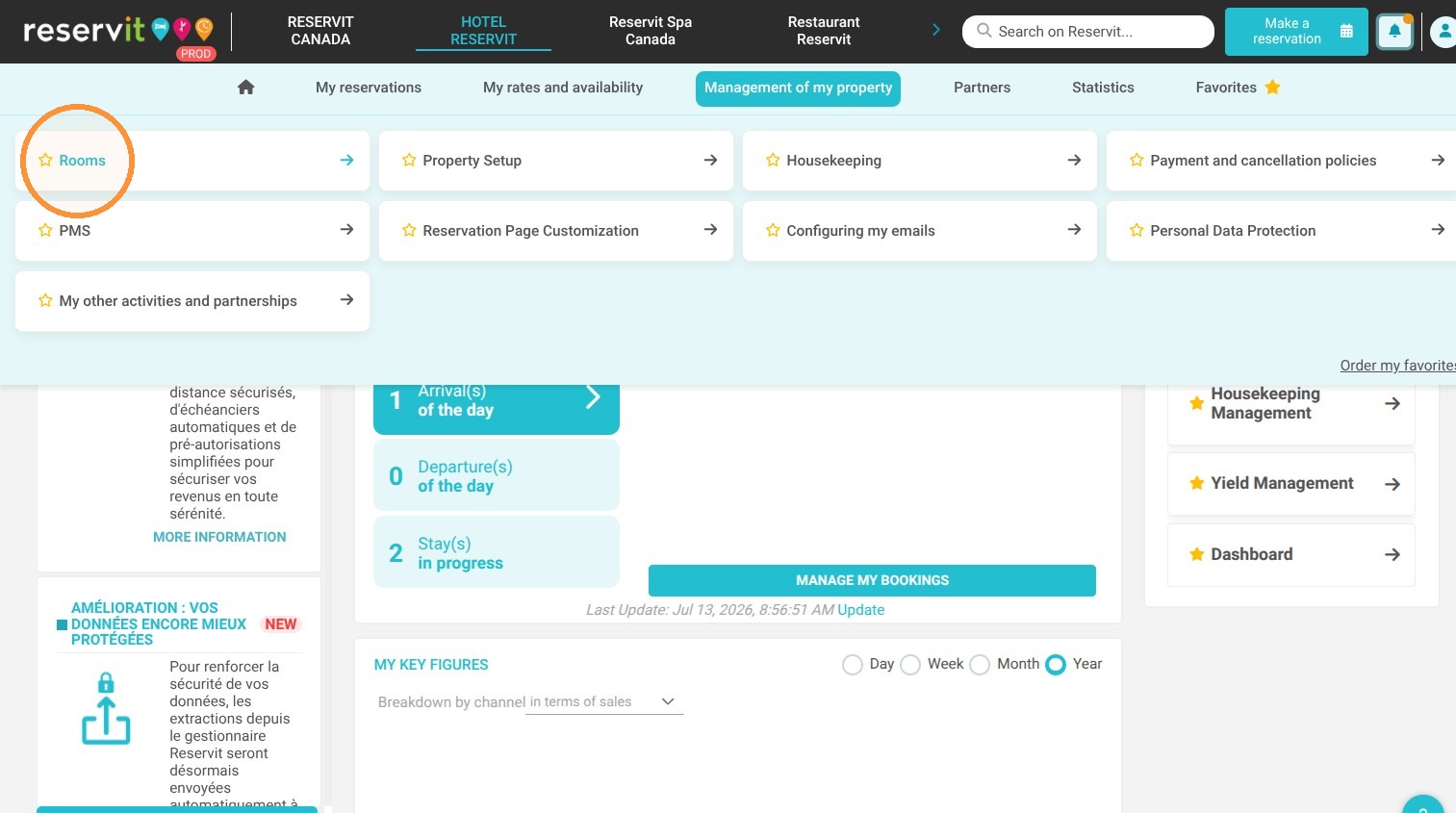The width and height of the screenshot is (1456, 813).
Task: Open the notifications bell icon
Action: click(x=1394, y=32)
